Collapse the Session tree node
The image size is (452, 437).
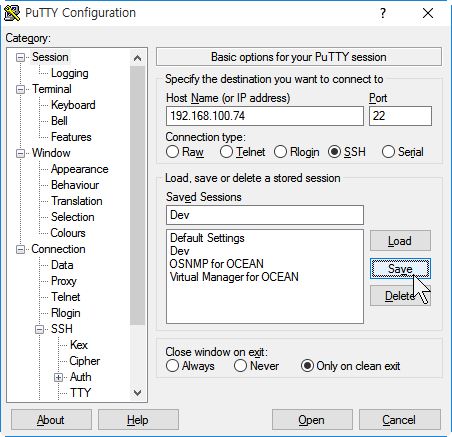pyautogui.click(x=21, y=57)
